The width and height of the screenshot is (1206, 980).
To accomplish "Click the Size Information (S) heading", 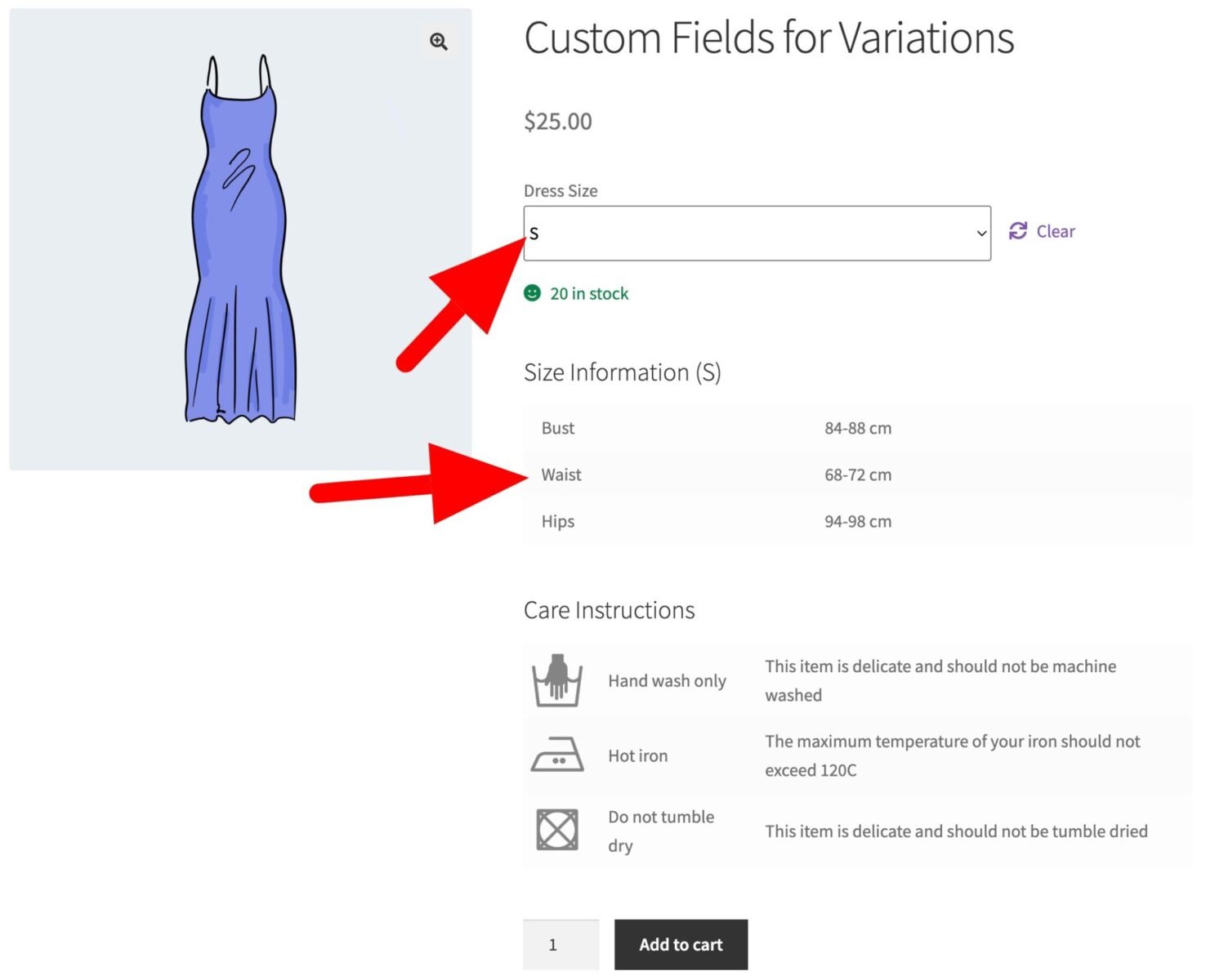I will tap(623, 372).
